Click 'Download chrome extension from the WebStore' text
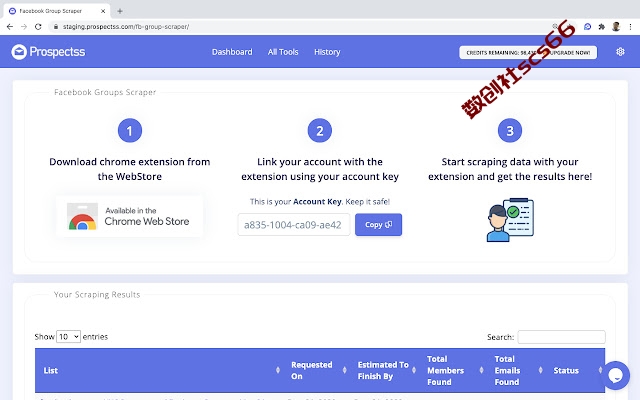 129,169
